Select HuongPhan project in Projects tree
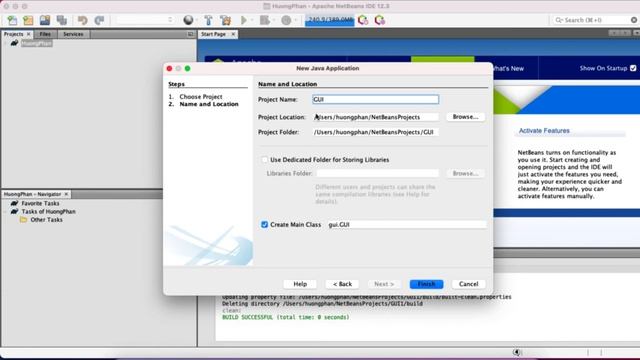This screenshot has width=640, height=360. click(x=37, y=43)
